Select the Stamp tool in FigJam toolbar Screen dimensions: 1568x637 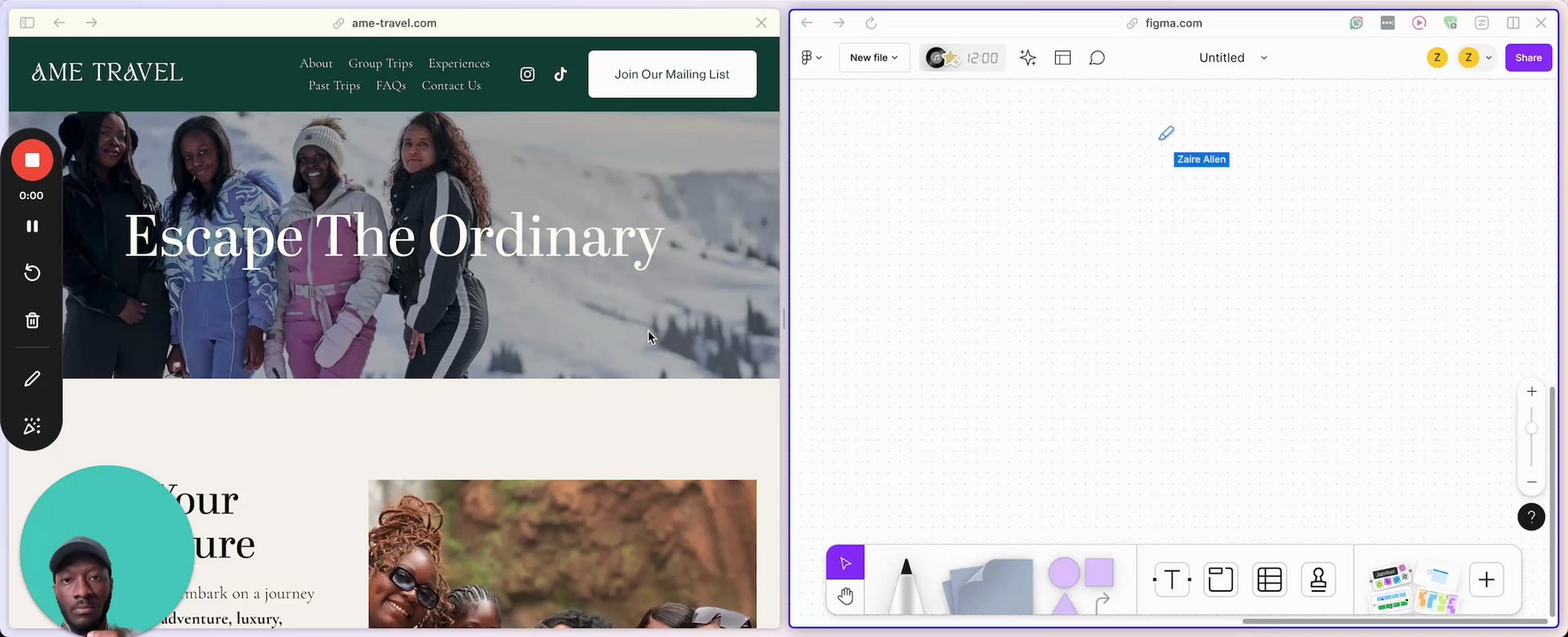click(1319, 579)
